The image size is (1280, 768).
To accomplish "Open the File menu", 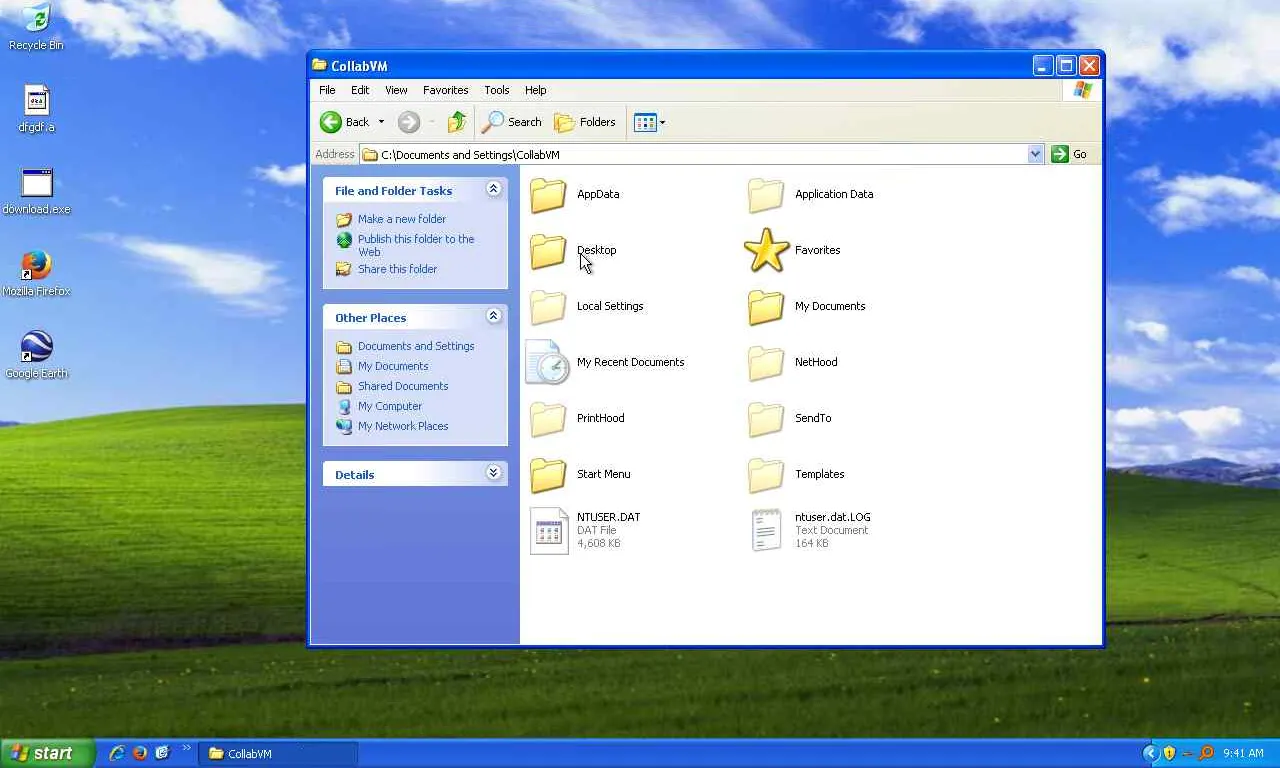I will [x=327, y=90].
